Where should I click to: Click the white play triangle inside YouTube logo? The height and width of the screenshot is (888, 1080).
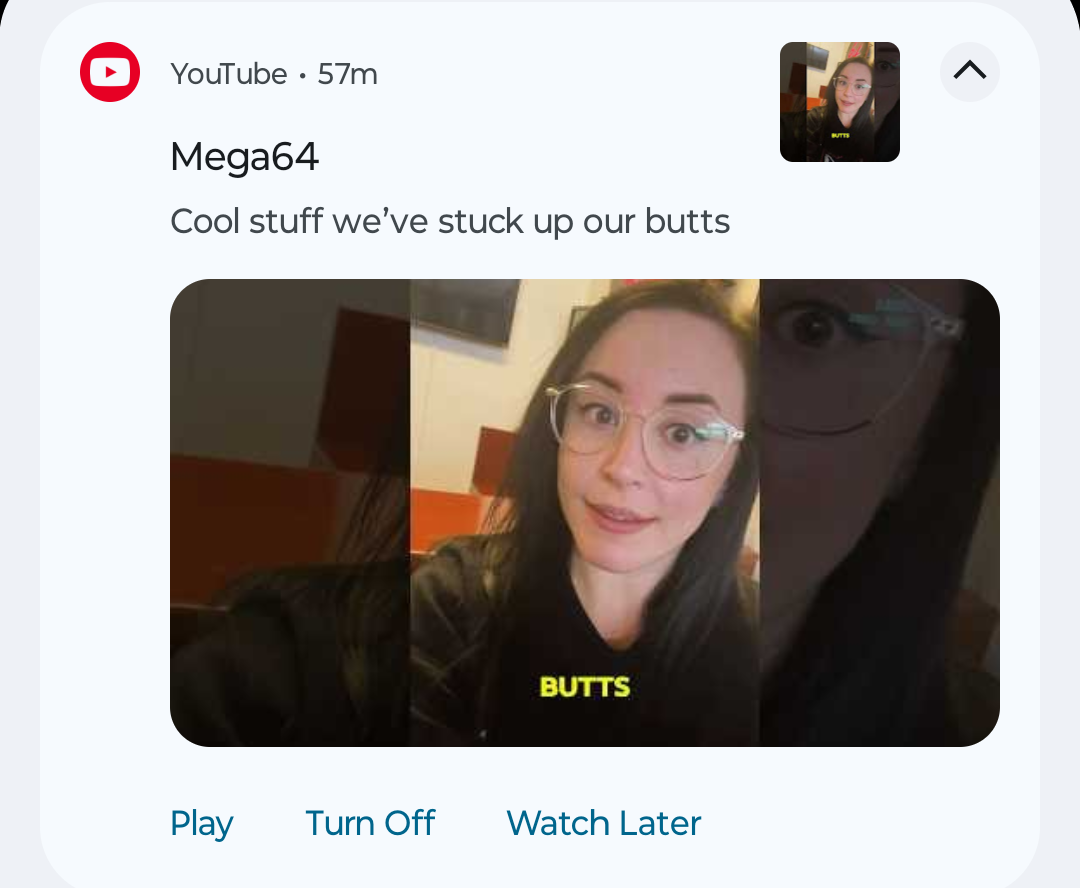point(111,72)
